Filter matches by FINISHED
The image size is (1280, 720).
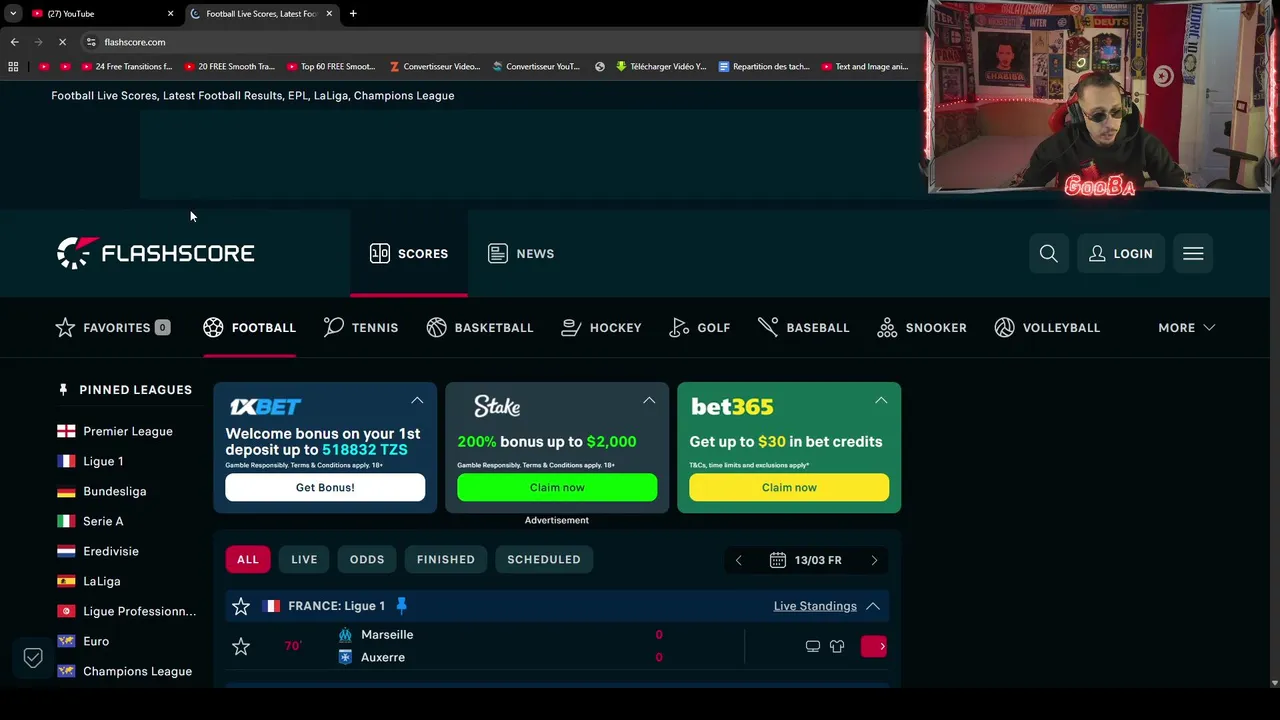tap(446, 560)
